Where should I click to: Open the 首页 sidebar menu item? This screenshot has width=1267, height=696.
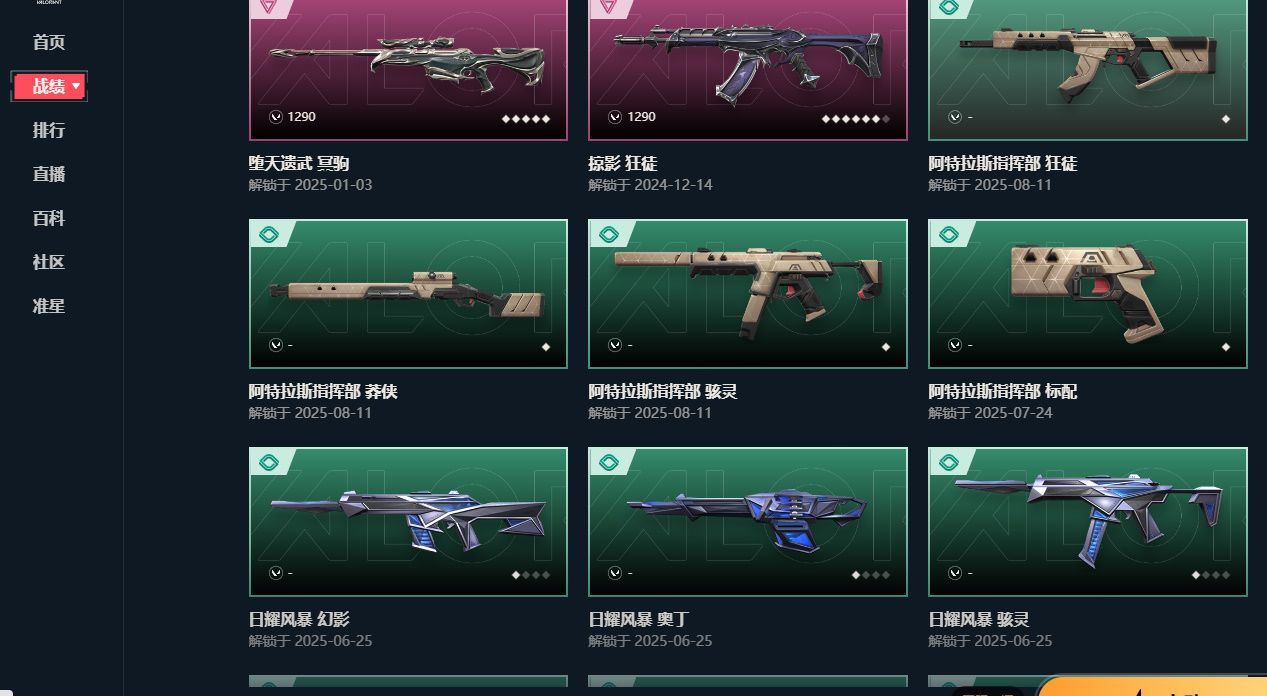pyautogui.click(x=49, y=42)
